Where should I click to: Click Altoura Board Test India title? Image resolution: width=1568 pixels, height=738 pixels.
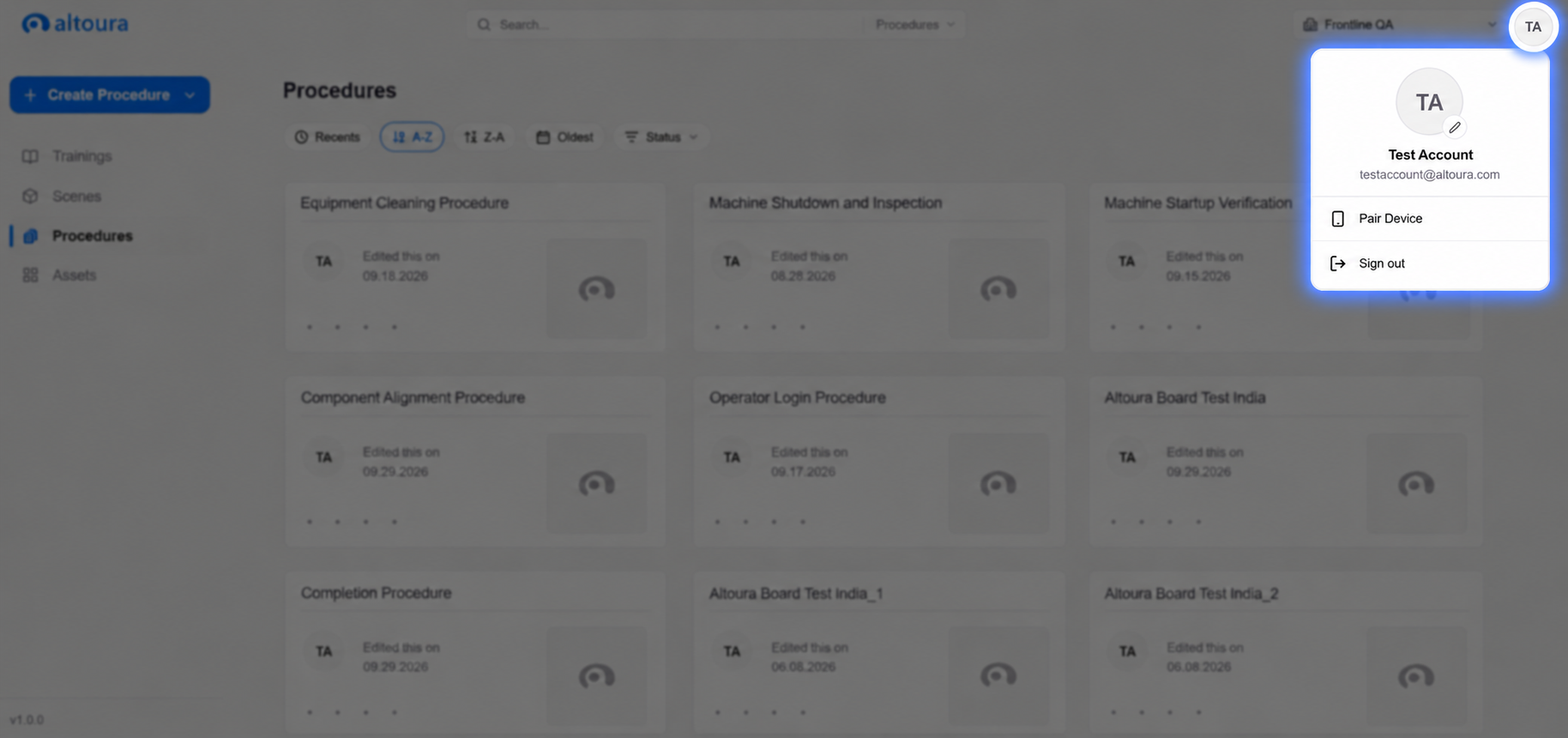point(1185,398)
